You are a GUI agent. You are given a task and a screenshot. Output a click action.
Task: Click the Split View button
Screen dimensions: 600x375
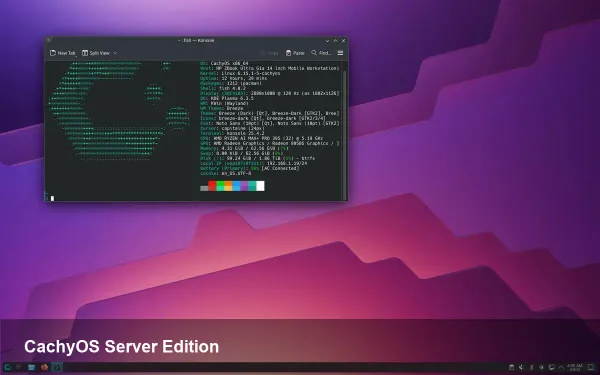point(96,53)
